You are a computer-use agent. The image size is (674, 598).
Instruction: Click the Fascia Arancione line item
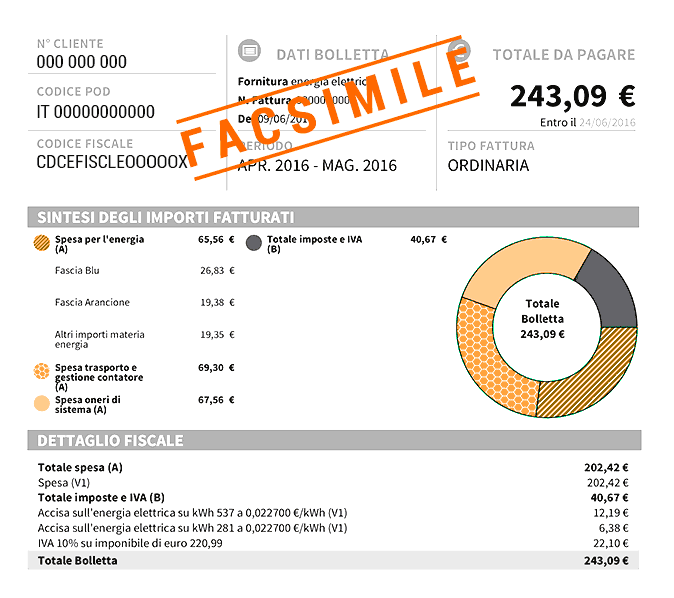tap(144, 302)
